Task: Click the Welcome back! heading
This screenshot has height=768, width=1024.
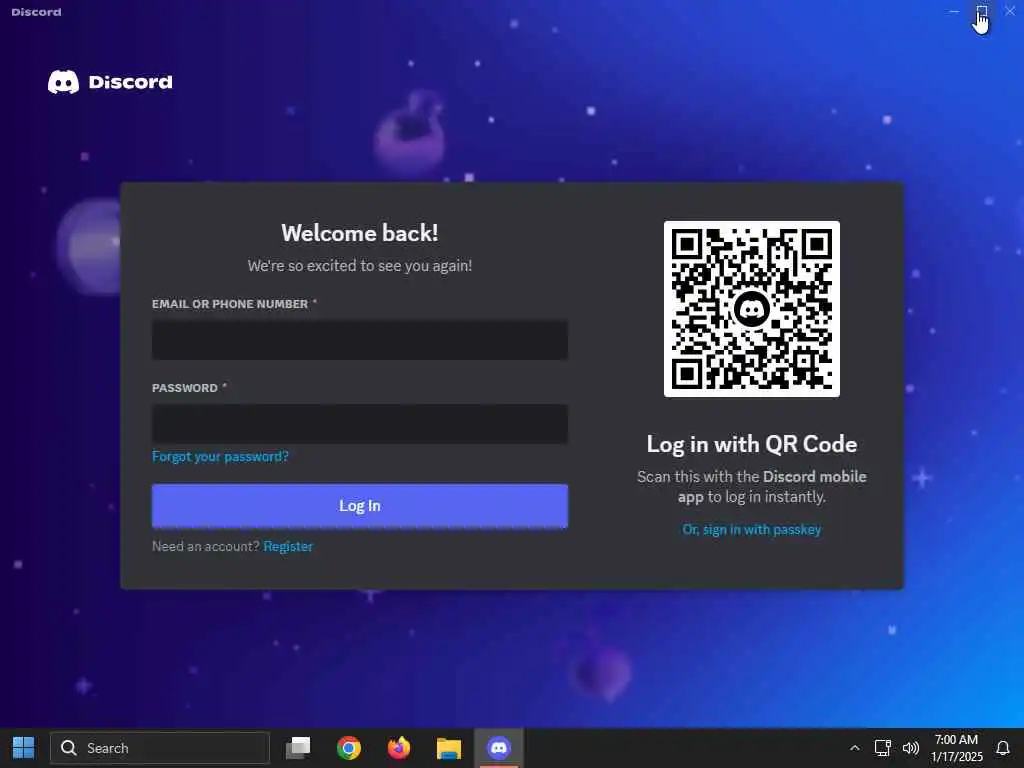Action: [360, 233]
